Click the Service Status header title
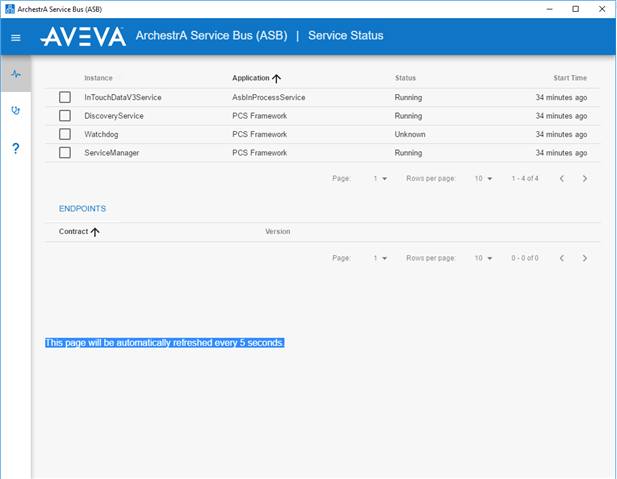617x479 pixels. (345, 35)
